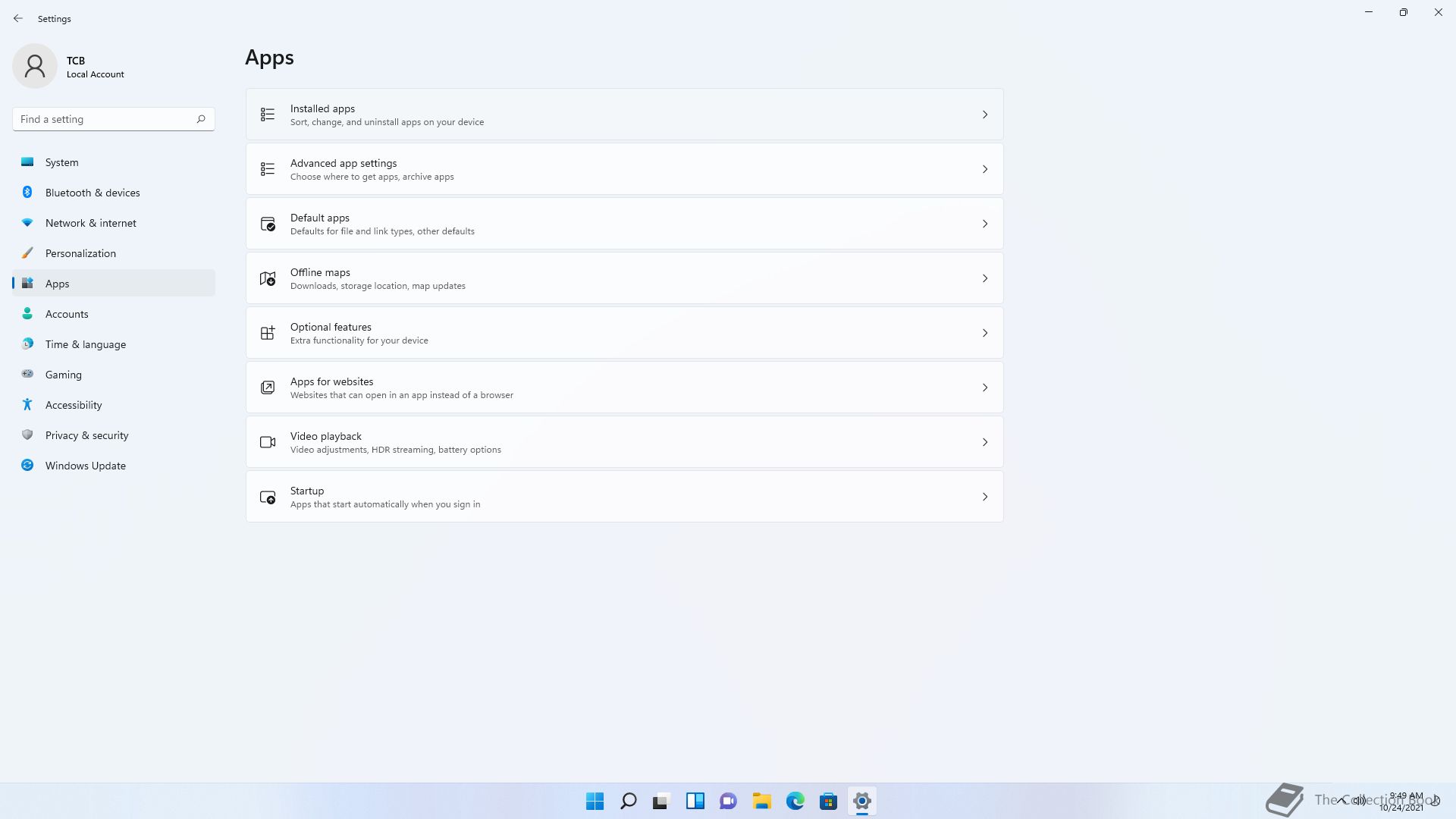Click the Windows Update sidebar icon

pyautogui.click(x=27, y=466)
